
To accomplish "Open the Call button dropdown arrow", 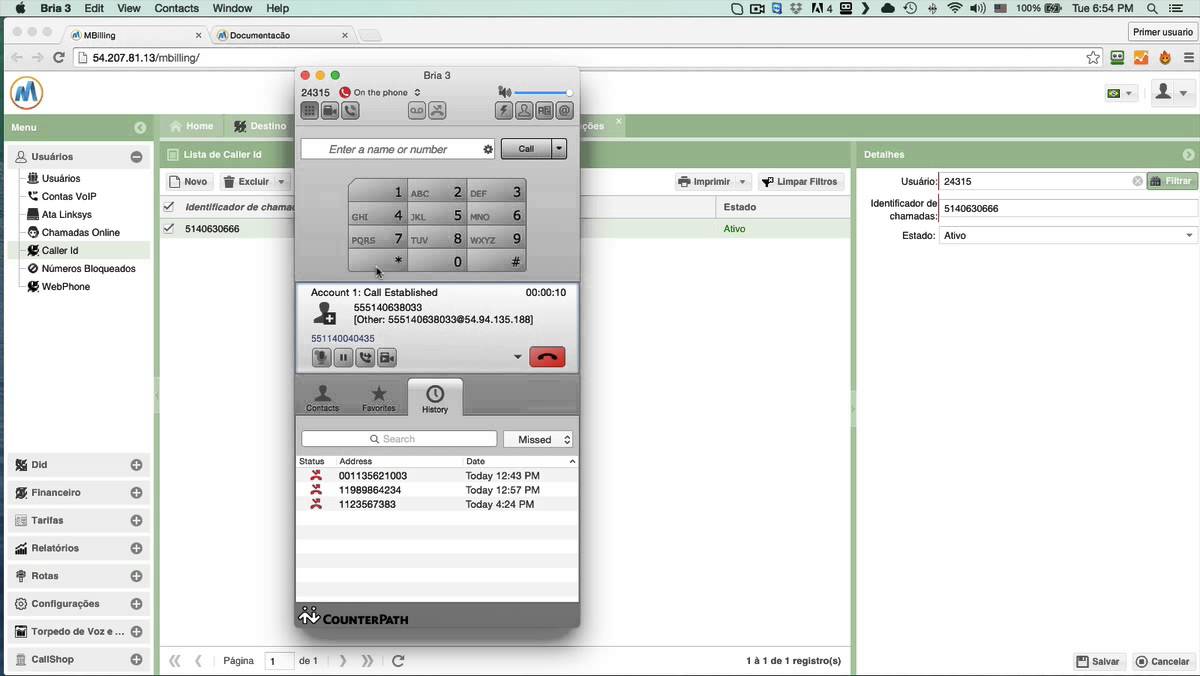I will [x=559, y=149].
